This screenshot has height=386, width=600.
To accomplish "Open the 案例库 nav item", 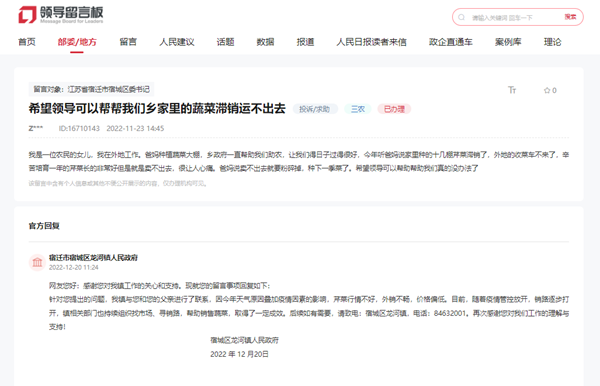I will 508,42.
